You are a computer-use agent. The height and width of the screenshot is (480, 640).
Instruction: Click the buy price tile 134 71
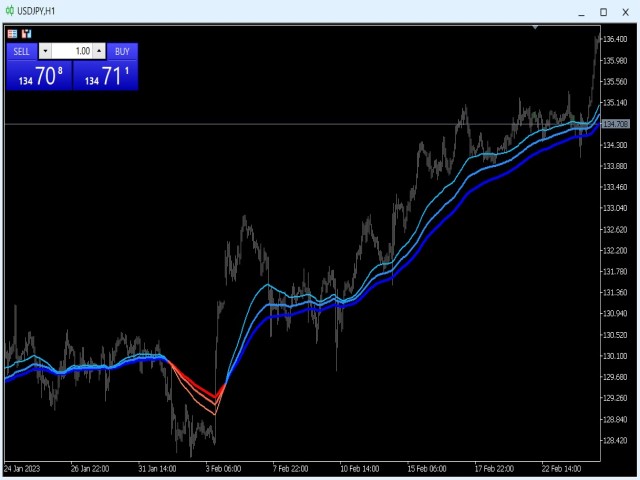tap(106, 76)
